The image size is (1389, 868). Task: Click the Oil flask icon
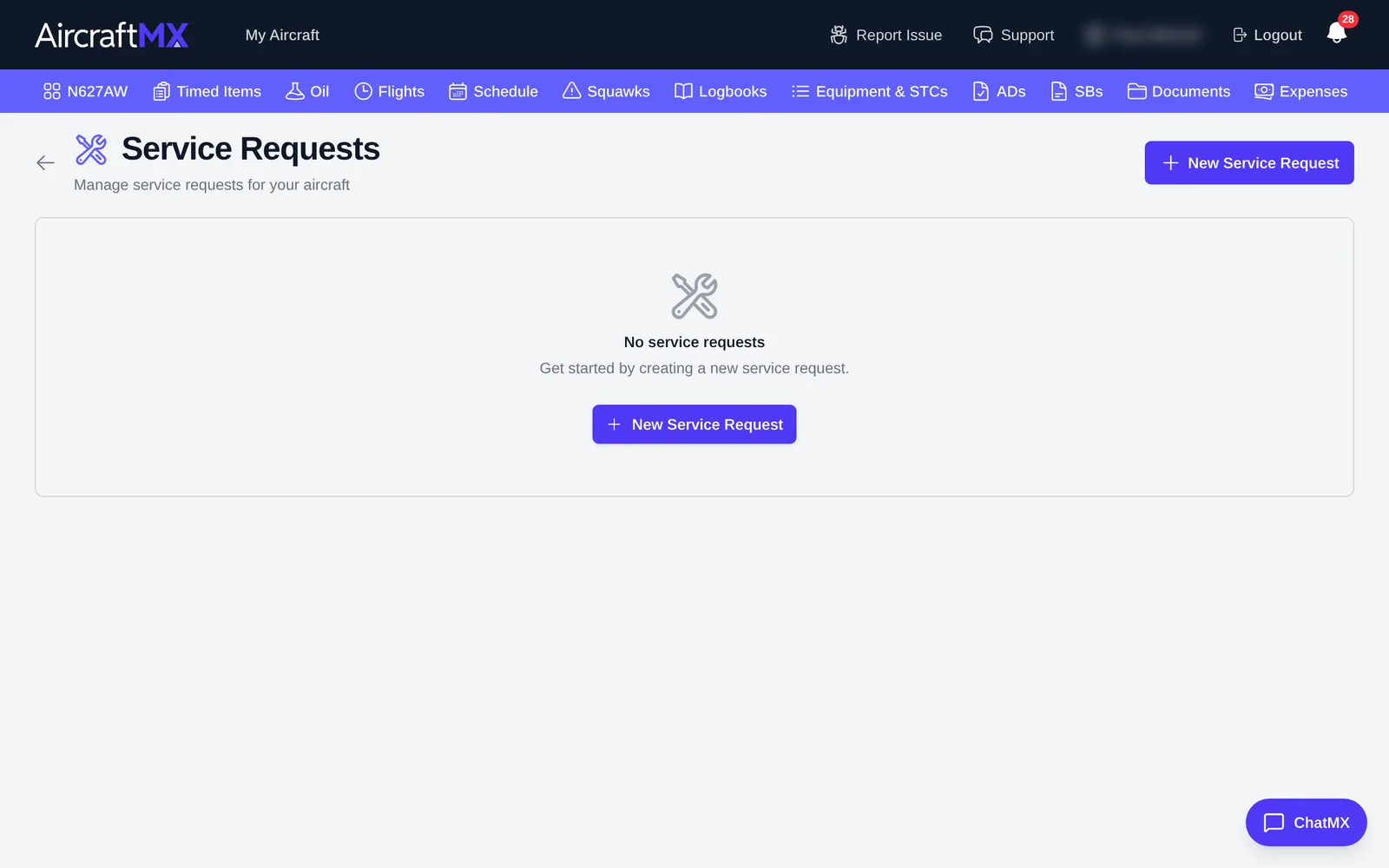click(295, 91)
